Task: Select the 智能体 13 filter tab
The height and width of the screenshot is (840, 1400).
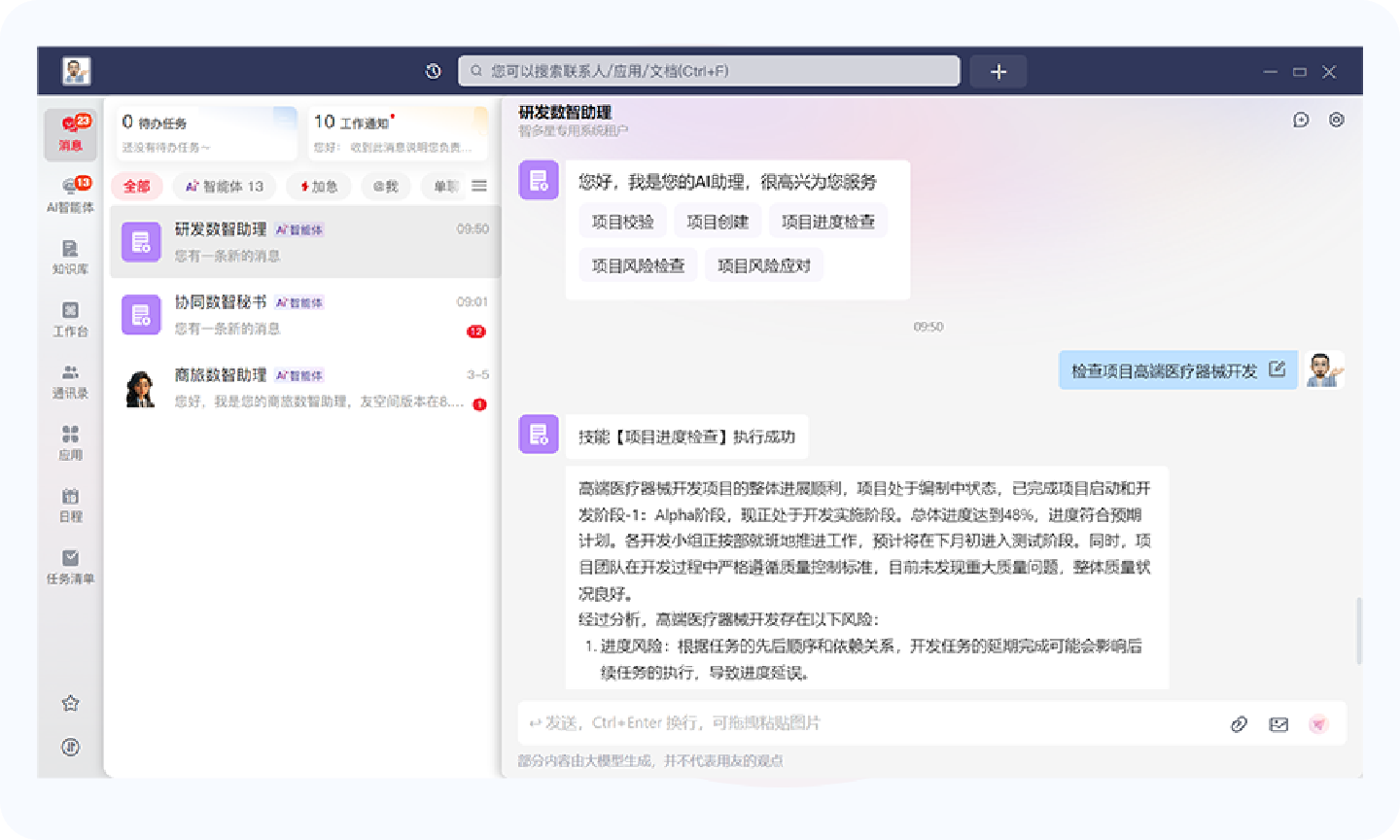Action: 225,186
